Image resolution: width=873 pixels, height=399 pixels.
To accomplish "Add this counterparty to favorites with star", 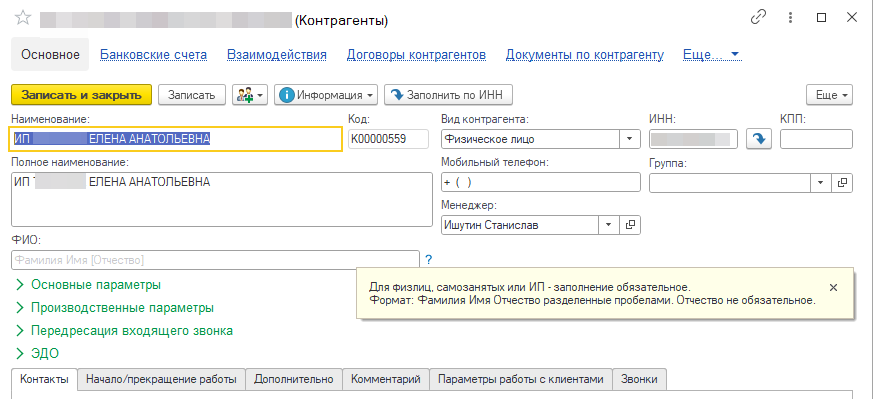I will click(x=23, y=18).
